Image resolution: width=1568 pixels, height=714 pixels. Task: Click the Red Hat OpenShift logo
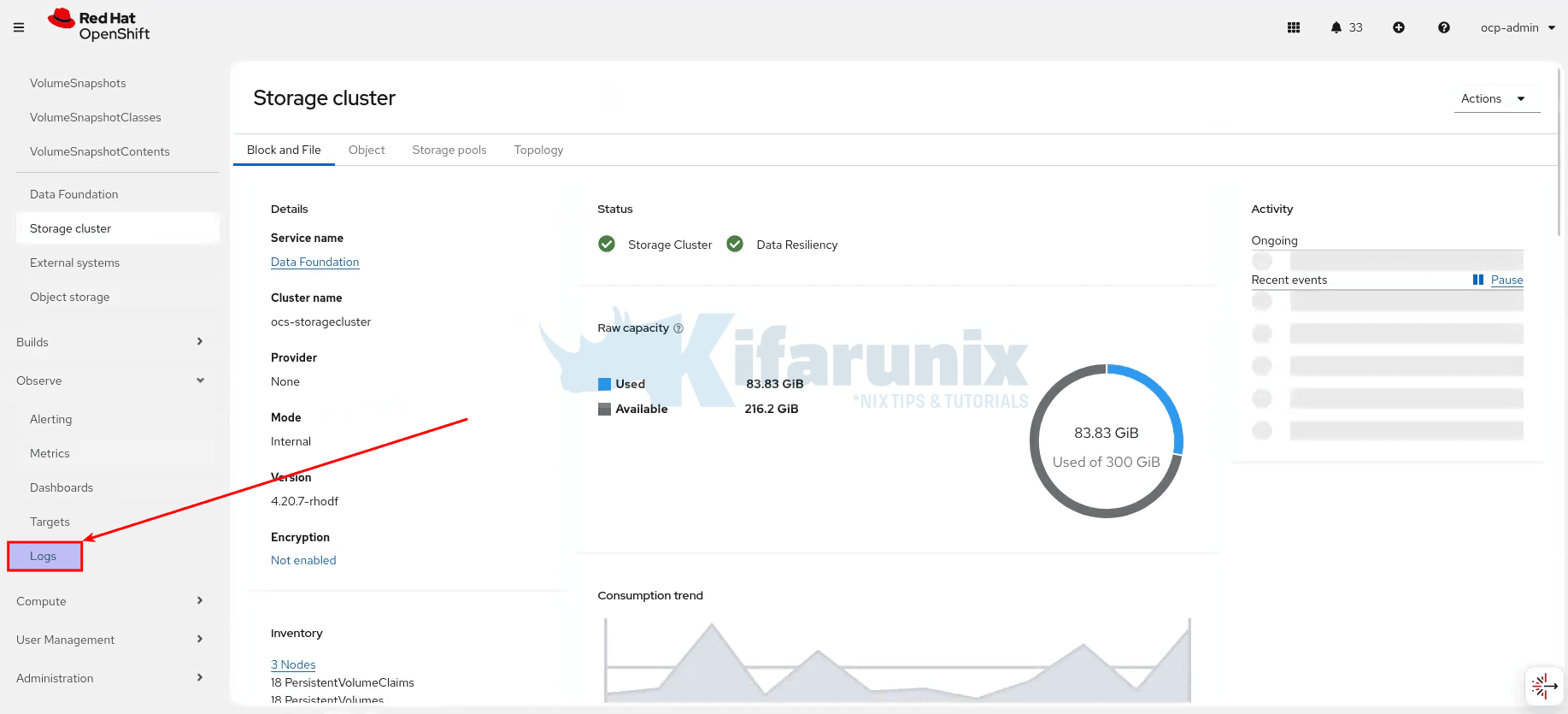pyautogui.click(x=98, y=26)
